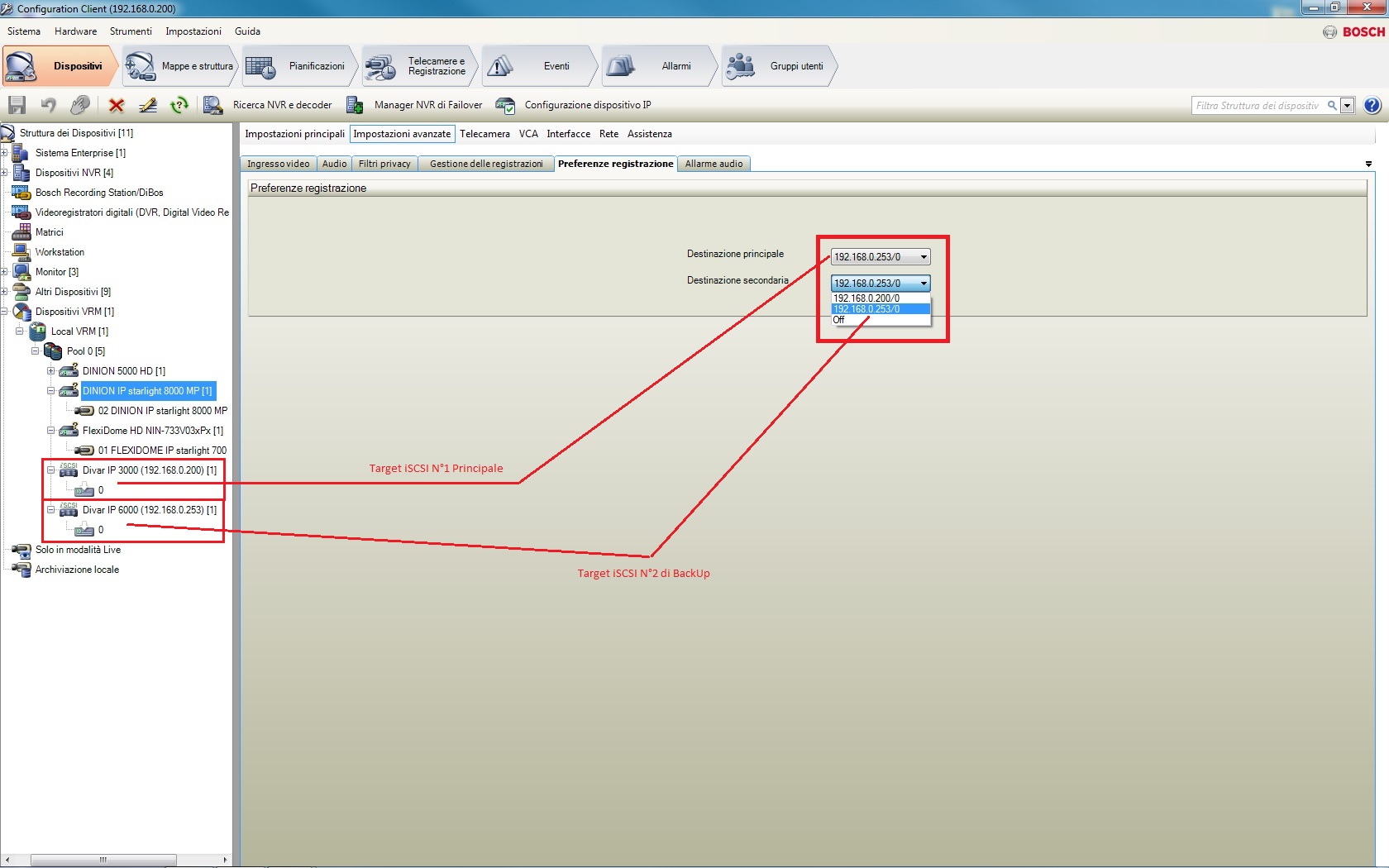The image size is (1389, 868).
Task: Click the pencil rename icon in toolbar
Action: [148, 105]
